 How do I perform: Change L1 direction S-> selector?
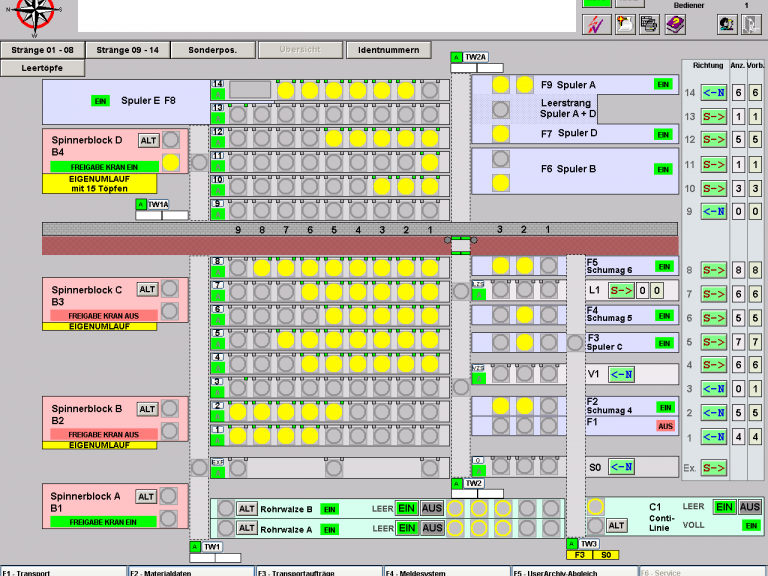click(621, 290)
